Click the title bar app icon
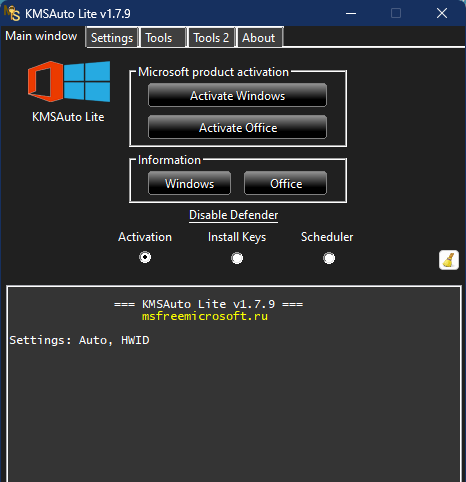 coord(12,13)
